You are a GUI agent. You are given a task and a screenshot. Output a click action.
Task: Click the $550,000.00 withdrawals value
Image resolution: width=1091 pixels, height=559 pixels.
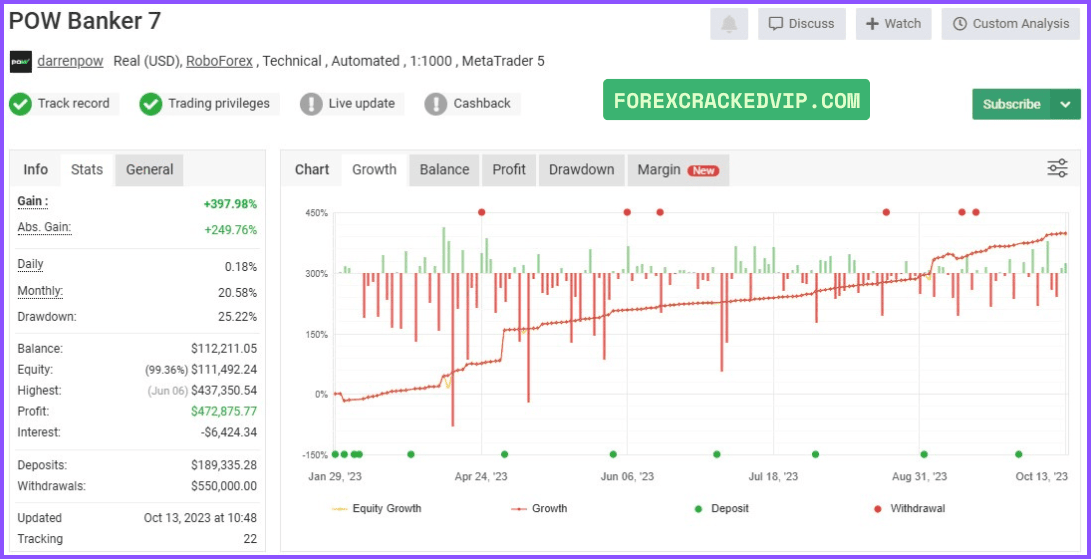(x=224, y=486)
